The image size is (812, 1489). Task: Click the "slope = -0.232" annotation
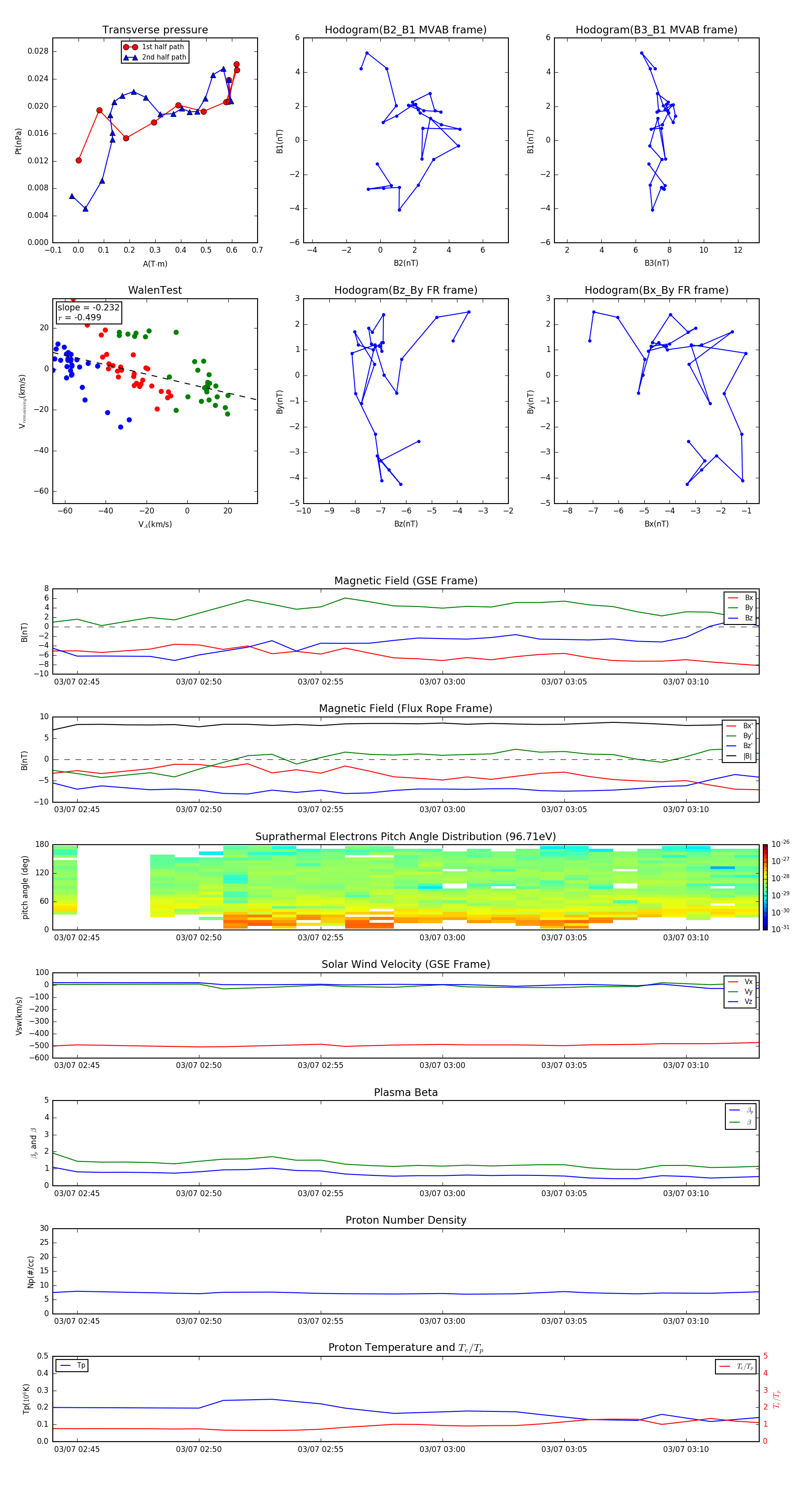(x=88, y=308)
